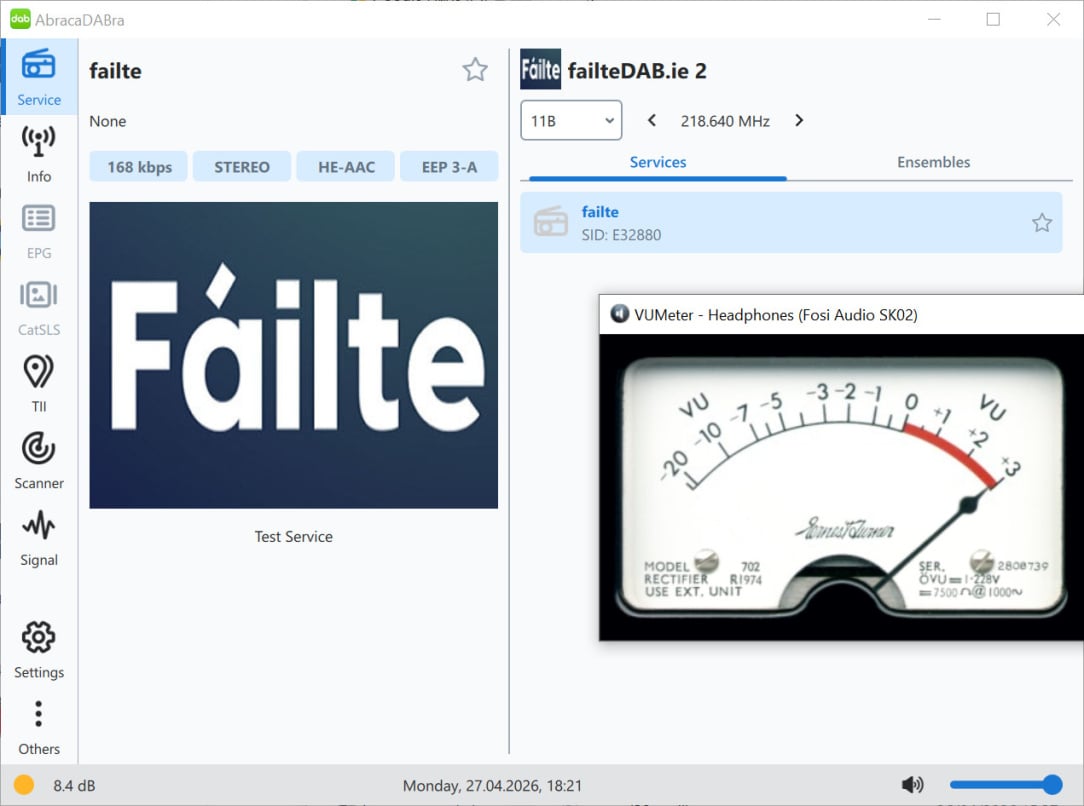Go to previous channel with left chevron
The height and width of the screenshot is (806, 1084).
point(651,120)
